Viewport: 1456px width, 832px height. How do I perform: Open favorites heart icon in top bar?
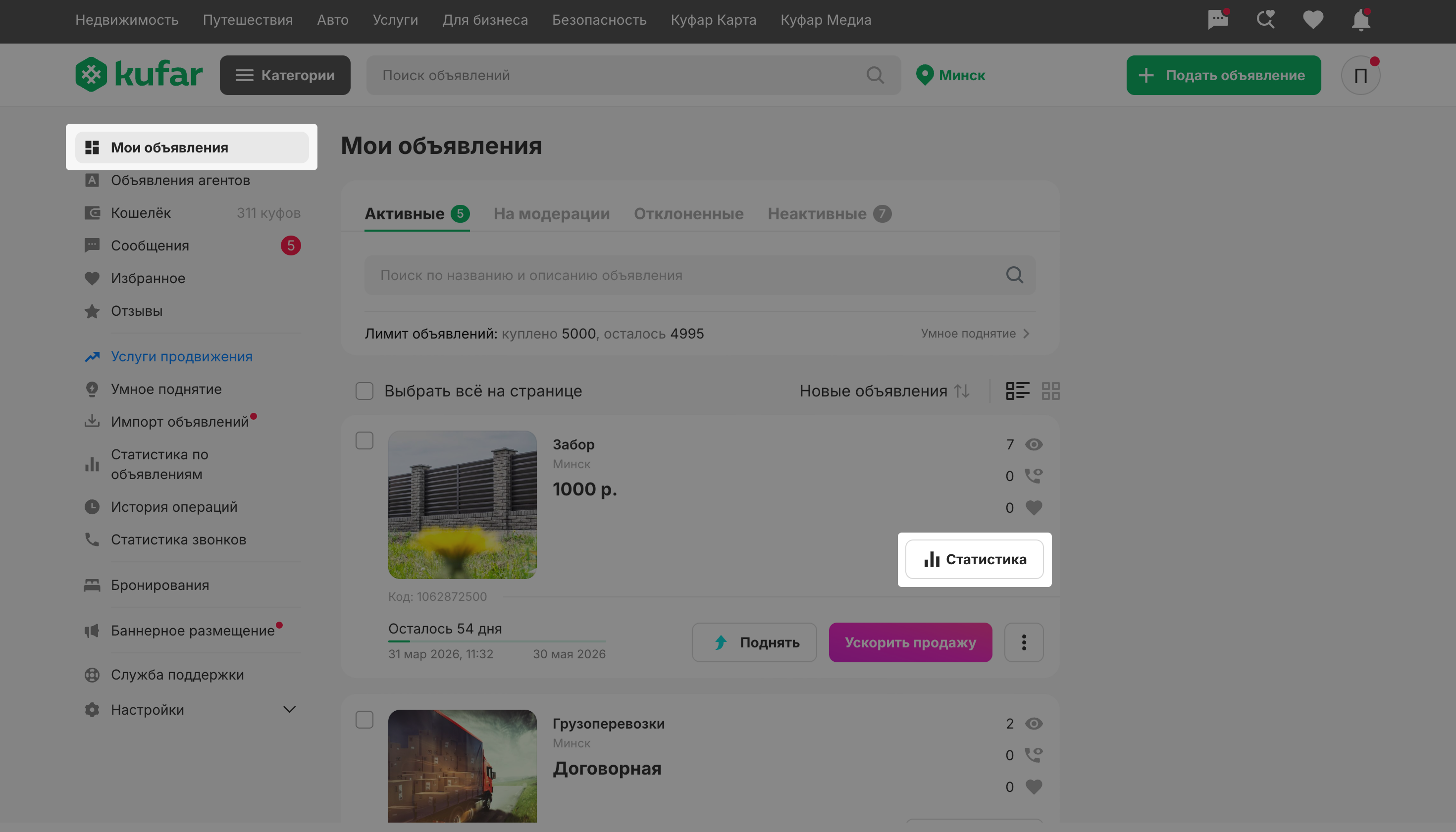point(1312,20)
